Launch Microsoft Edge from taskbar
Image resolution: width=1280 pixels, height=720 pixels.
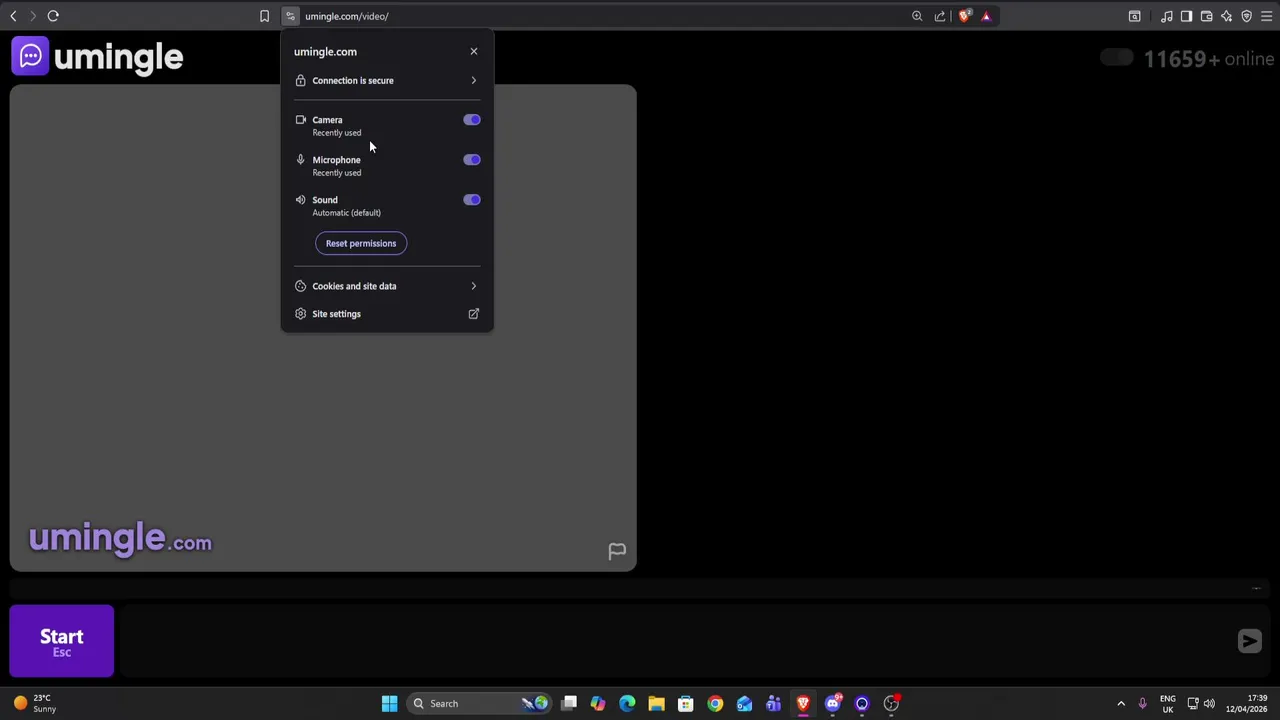tap(627, 703)
